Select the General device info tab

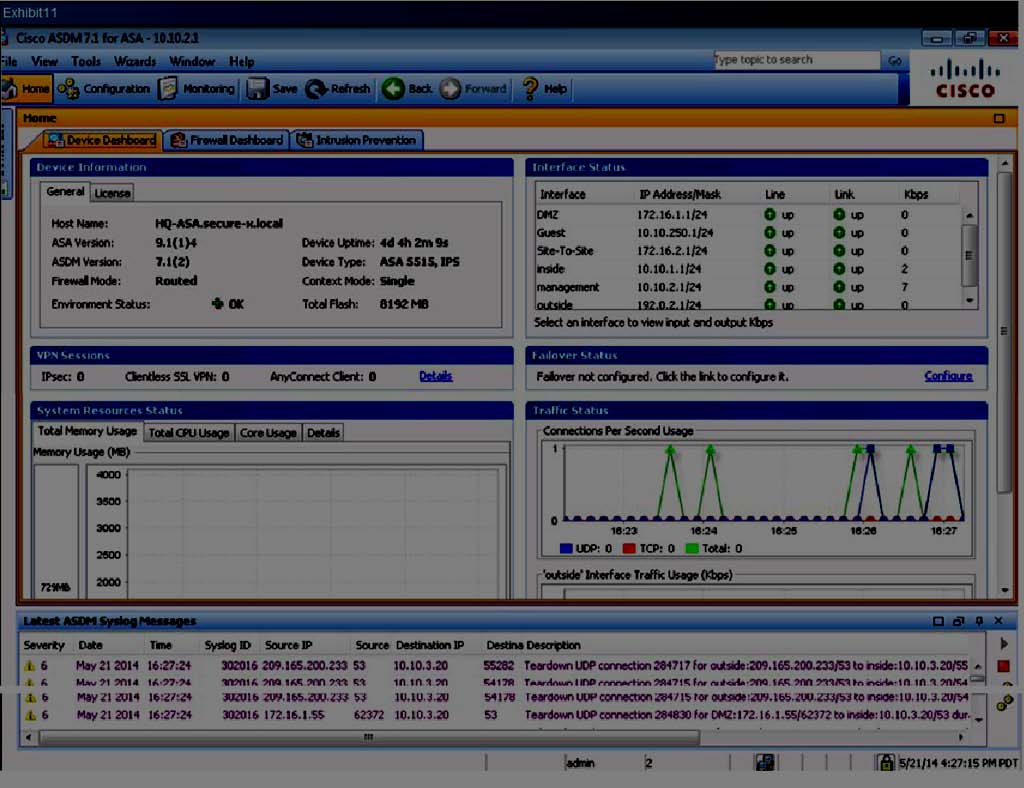click(65, 191)
